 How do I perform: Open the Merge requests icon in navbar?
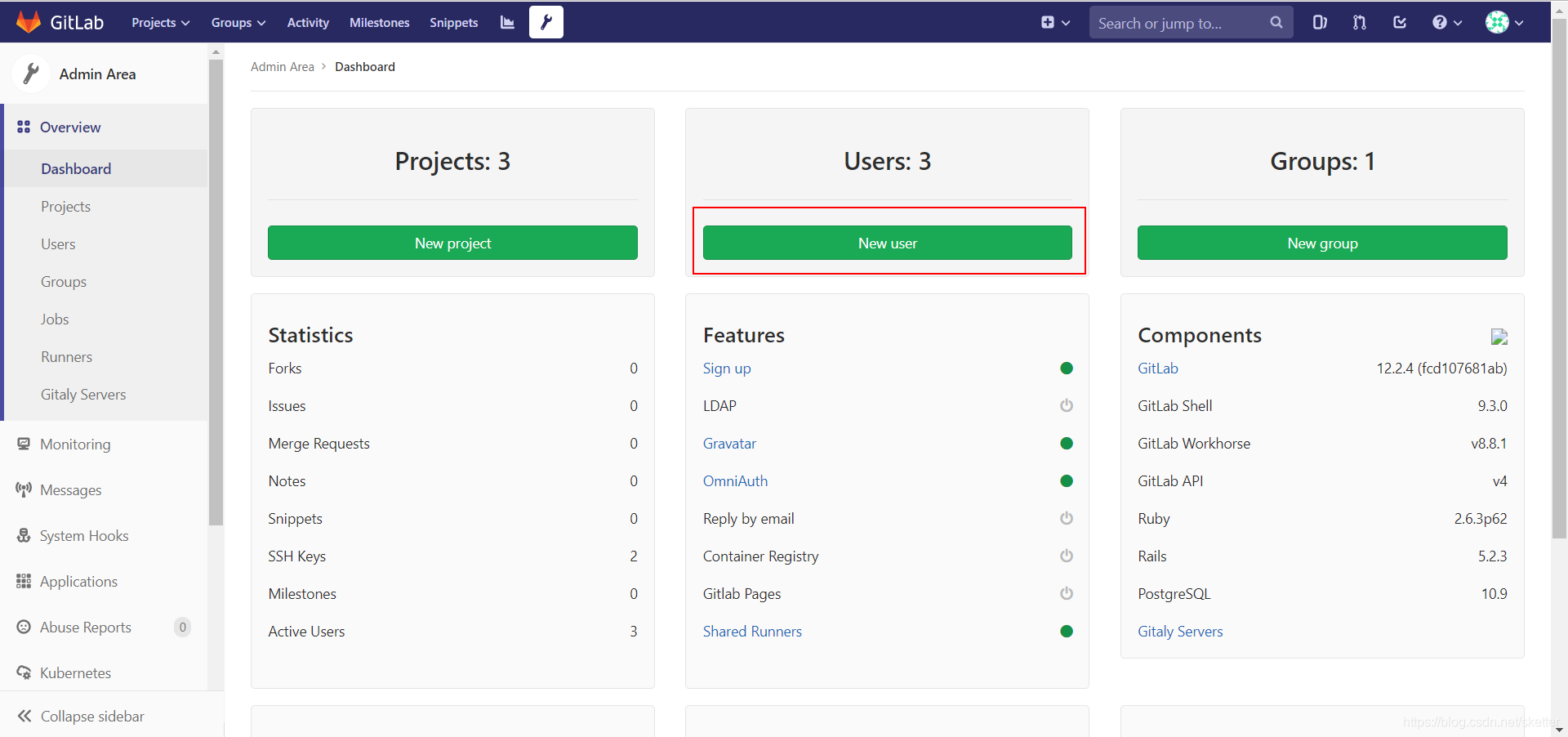pos(1360,23)
